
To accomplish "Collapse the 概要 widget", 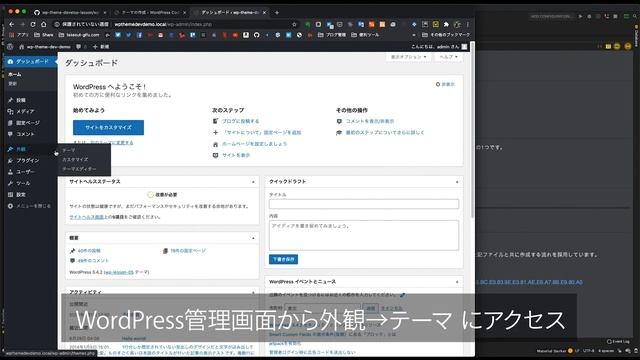I will [253, 238].
